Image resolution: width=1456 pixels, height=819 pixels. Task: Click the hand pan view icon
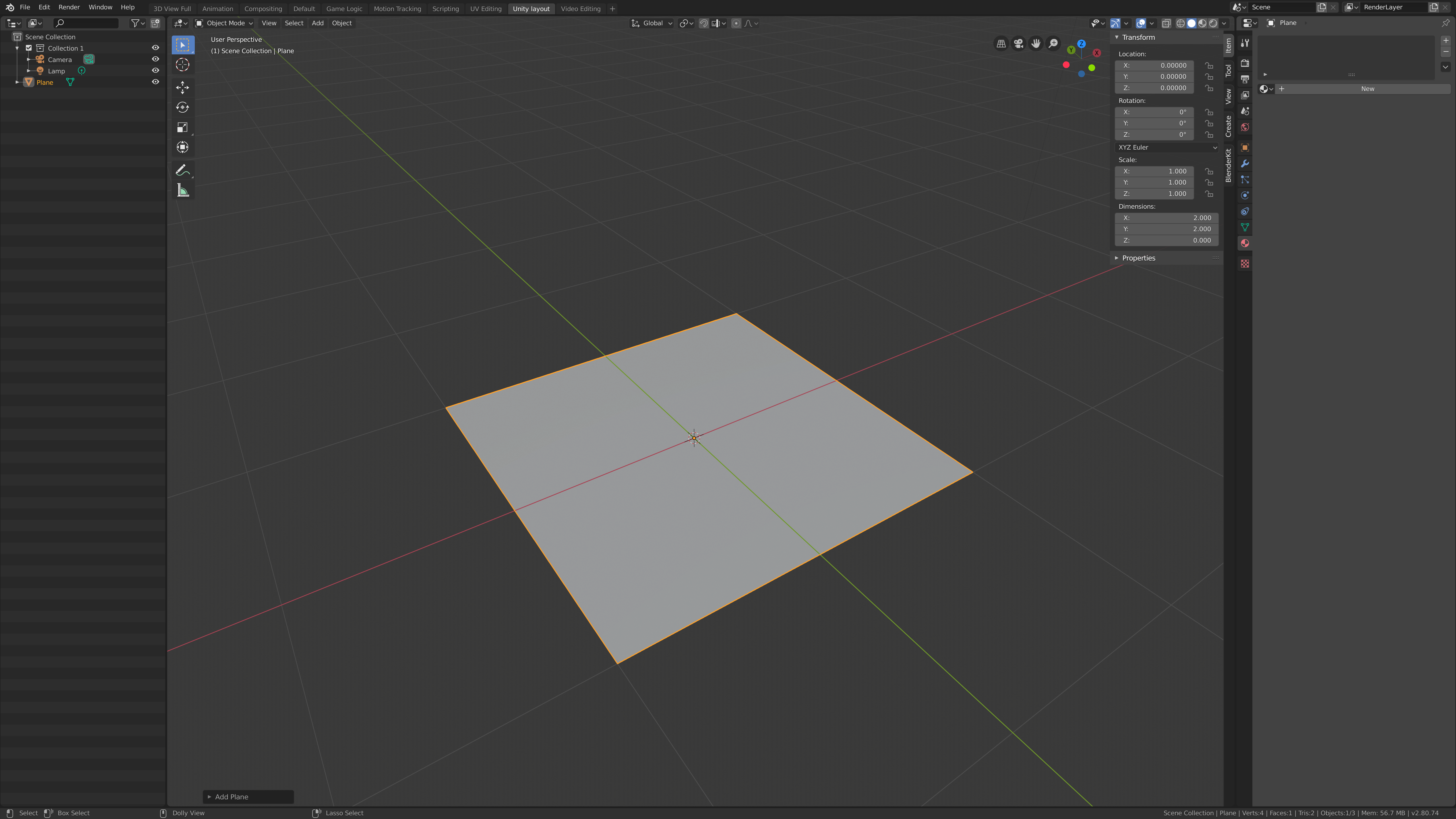pos(1036,44)
